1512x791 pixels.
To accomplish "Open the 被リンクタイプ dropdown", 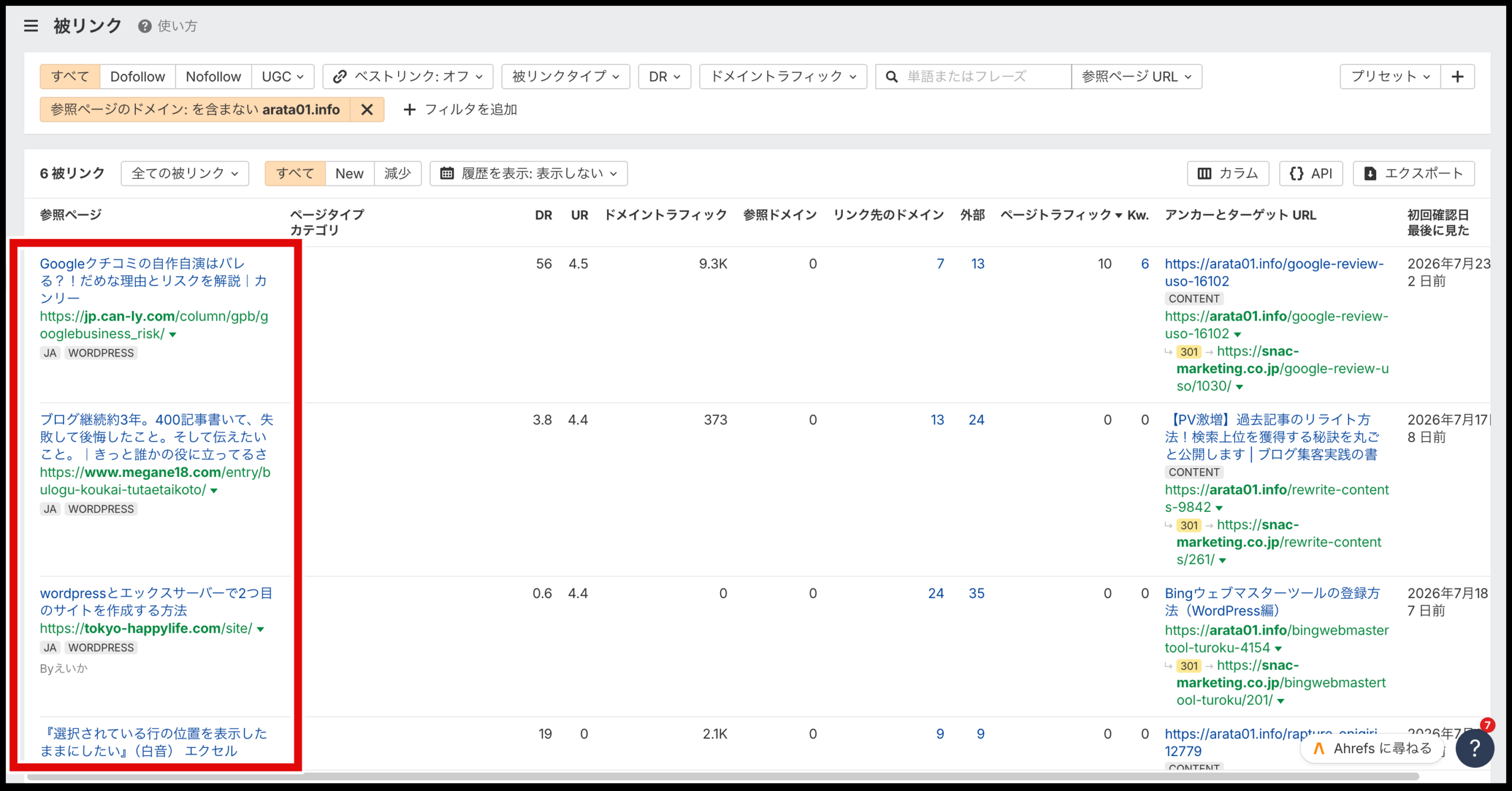I will pos(566,77).
